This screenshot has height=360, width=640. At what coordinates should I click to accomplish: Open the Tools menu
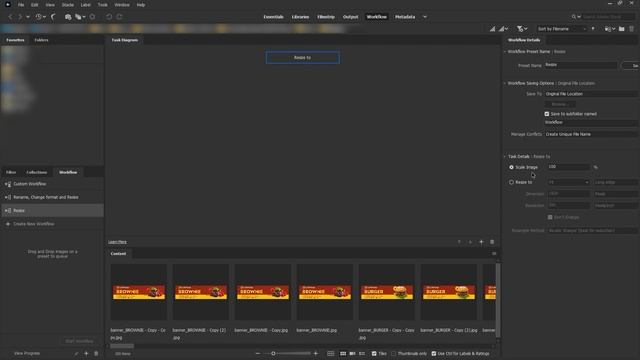102,5
